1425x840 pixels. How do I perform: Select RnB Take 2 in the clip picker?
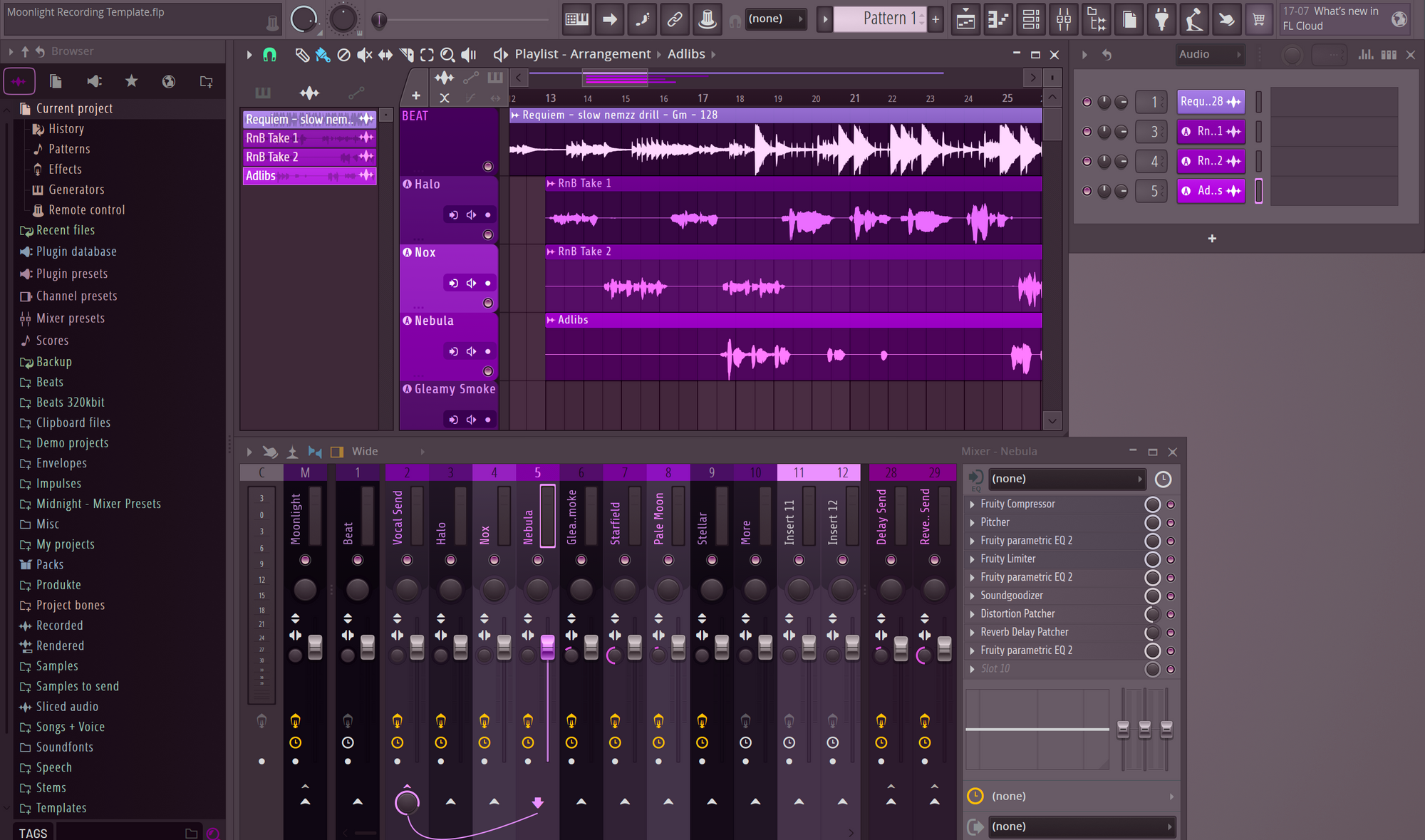tap(309, 157)
